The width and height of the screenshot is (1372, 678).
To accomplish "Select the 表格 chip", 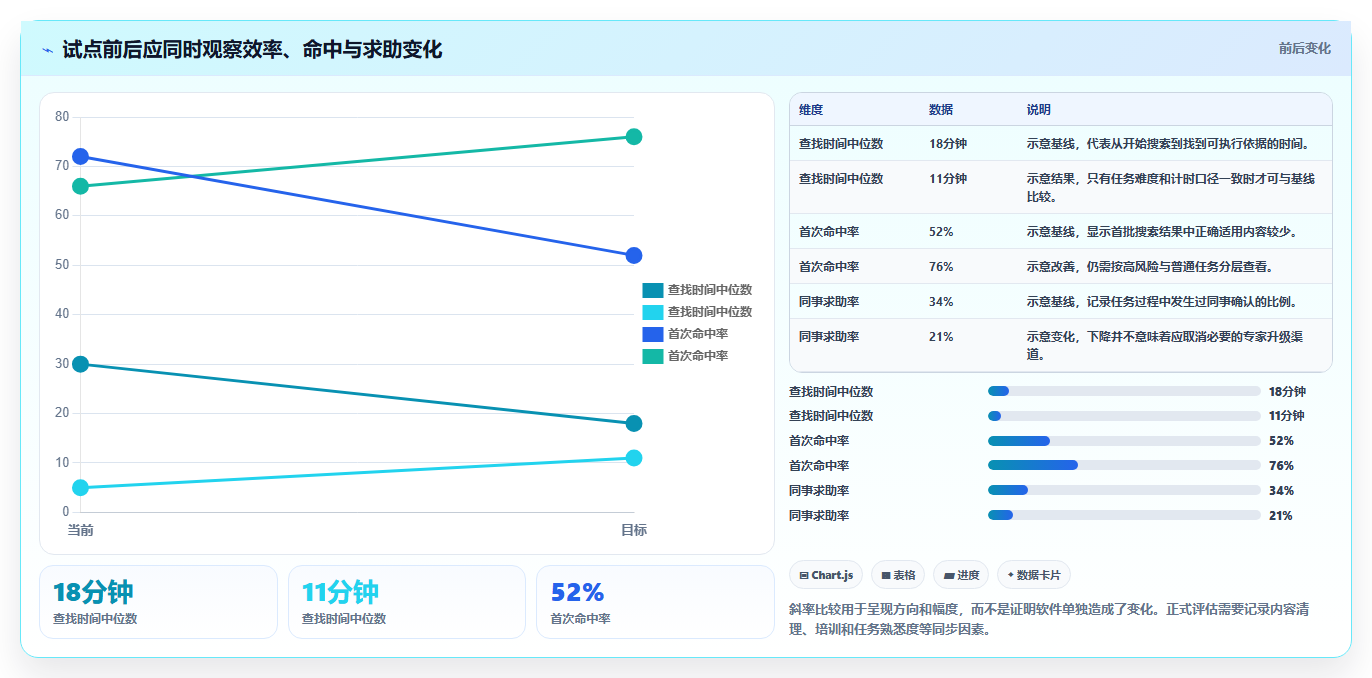I will 898,575.
